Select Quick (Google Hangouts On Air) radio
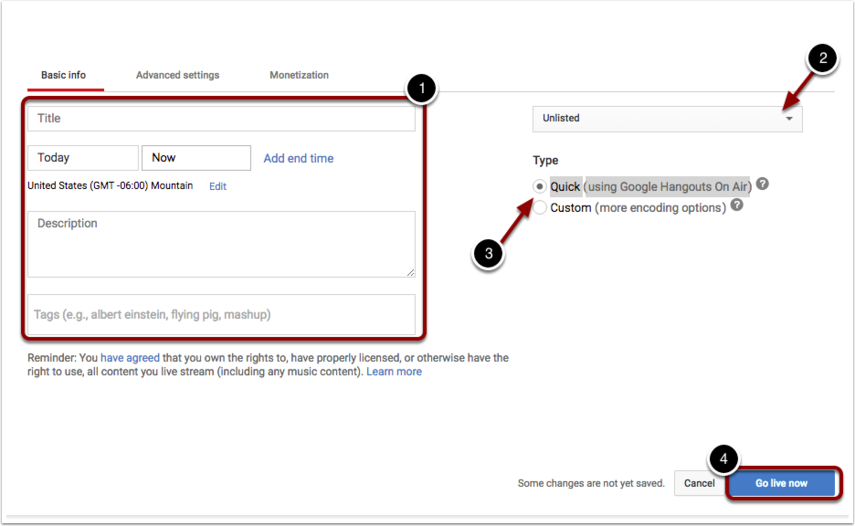This screenshot has height=526, width=855. pos(539,186)
